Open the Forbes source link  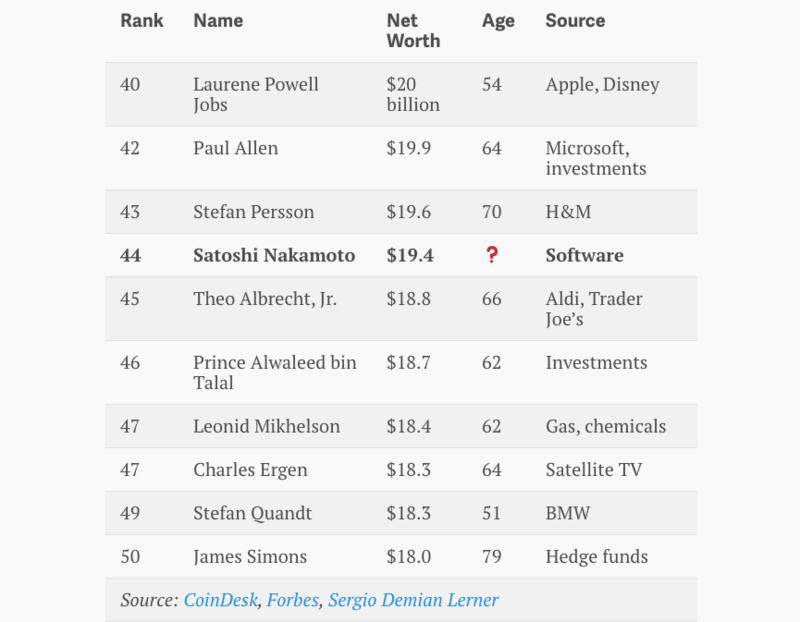(x=294, y=600)
